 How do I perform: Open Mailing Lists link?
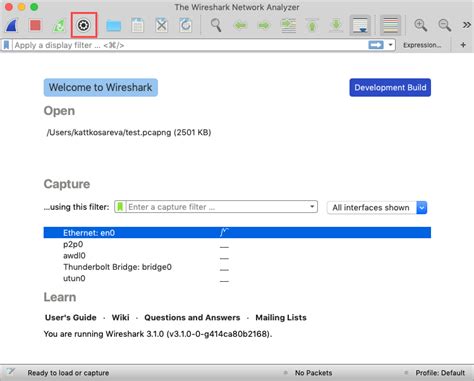click(x=281, y=317)
